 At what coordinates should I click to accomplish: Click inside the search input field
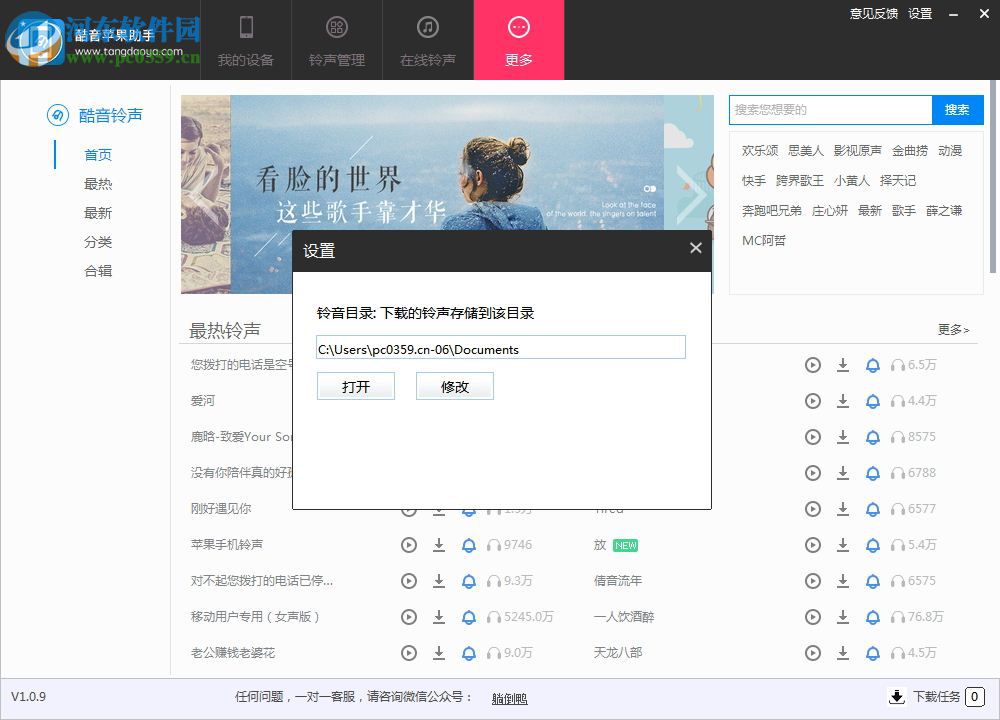coord(830,110)
